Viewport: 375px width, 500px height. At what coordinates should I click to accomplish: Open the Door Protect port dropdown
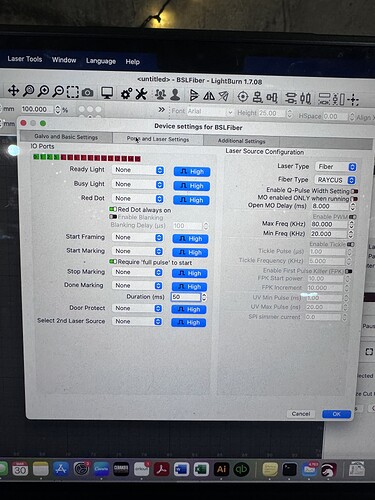pyautogui.click(x=137, y=308)
